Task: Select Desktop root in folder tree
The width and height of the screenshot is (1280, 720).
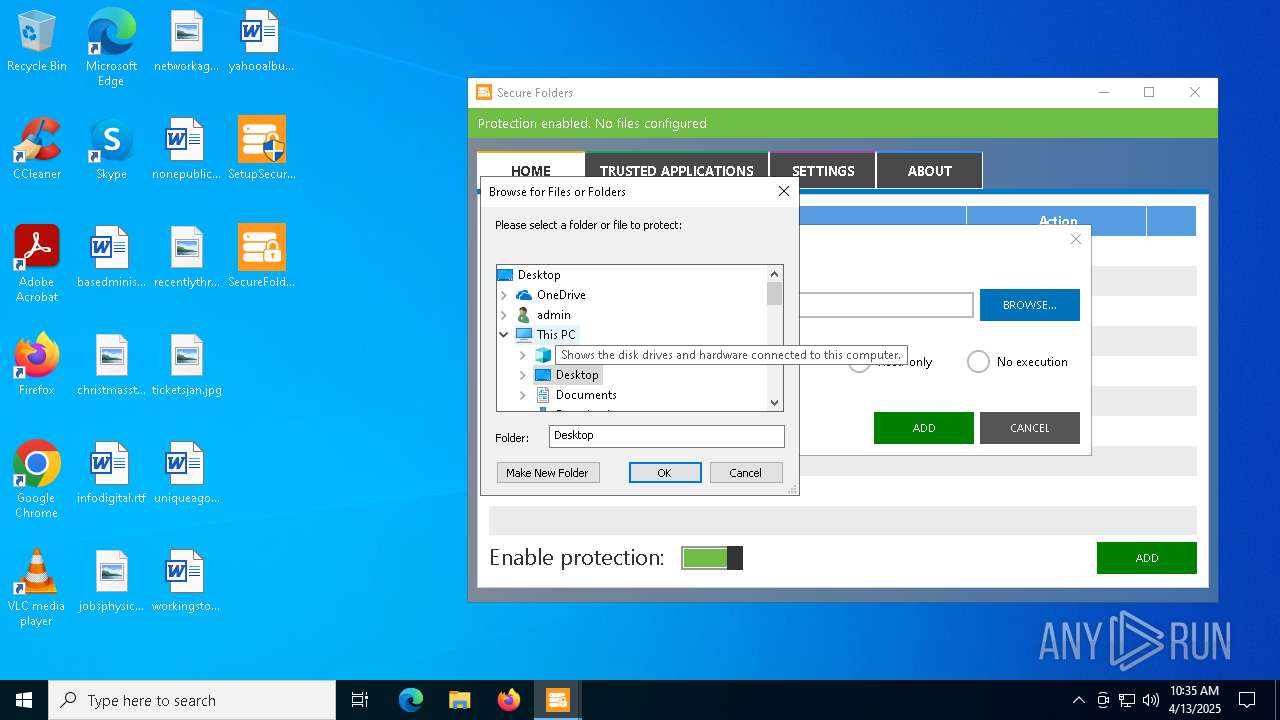Action: click(x=539, y=275)
